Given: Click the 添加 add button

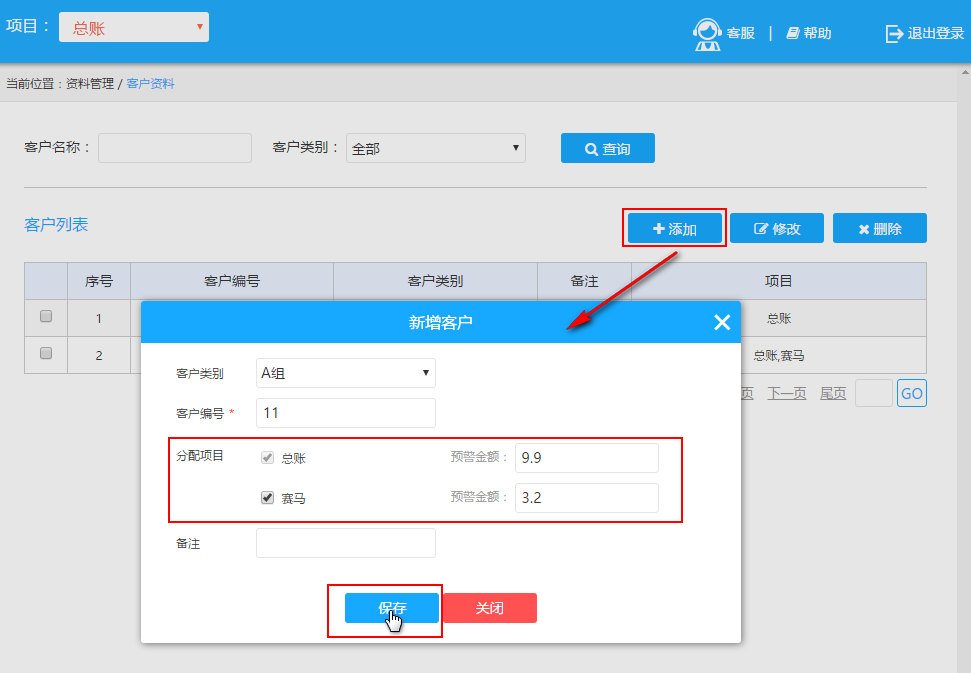Looking at the screenshot, I should tap(675, 228).
